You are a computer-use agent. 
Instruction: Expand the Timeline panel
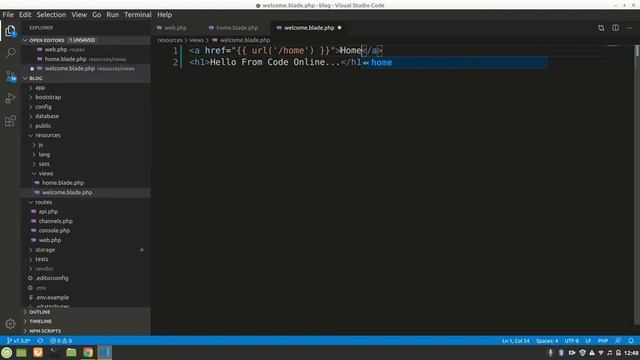pos(86,321)
